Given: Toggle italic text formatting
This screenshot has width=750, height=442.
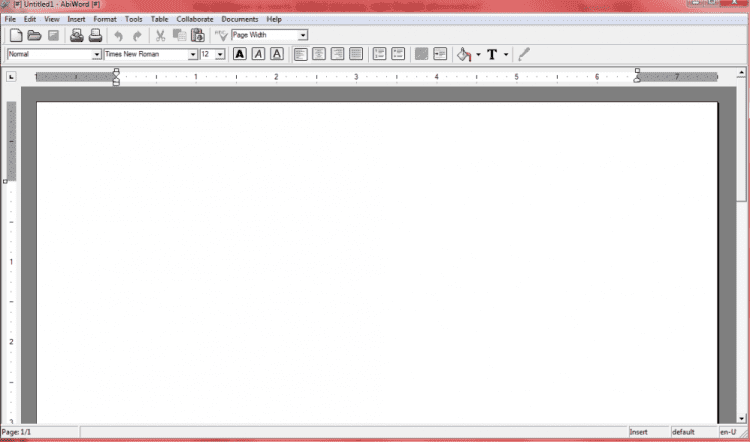Looking at the screenshot, I should click(258, 54).
